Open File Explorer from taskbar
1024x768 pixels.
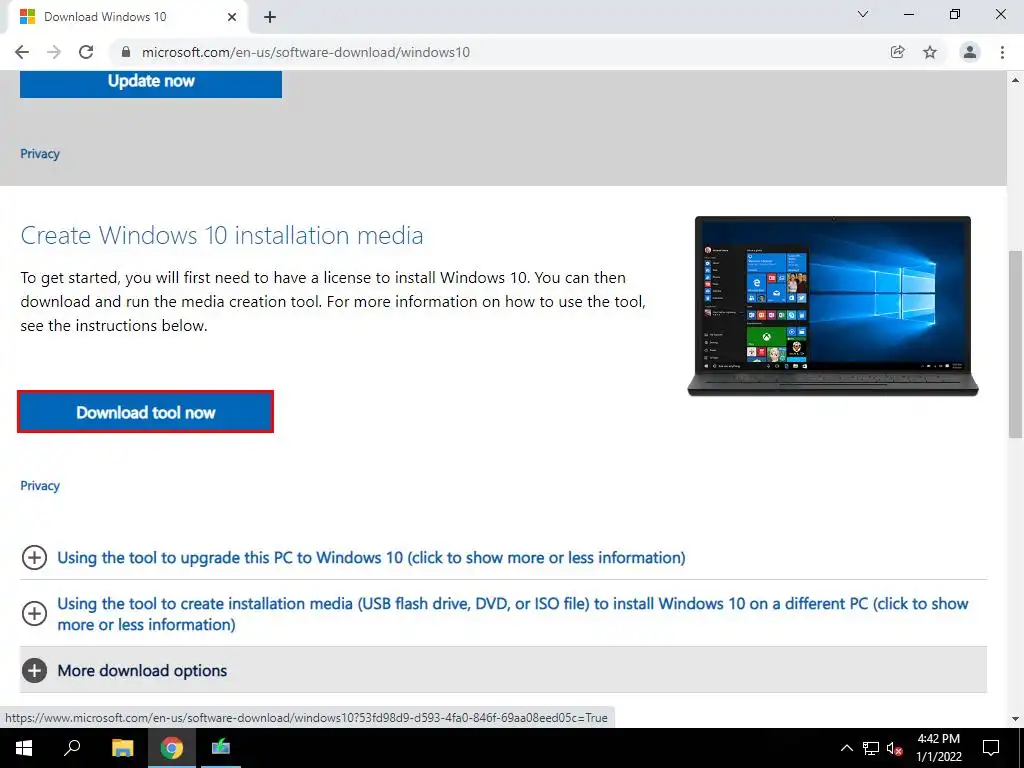coord(122,748)
